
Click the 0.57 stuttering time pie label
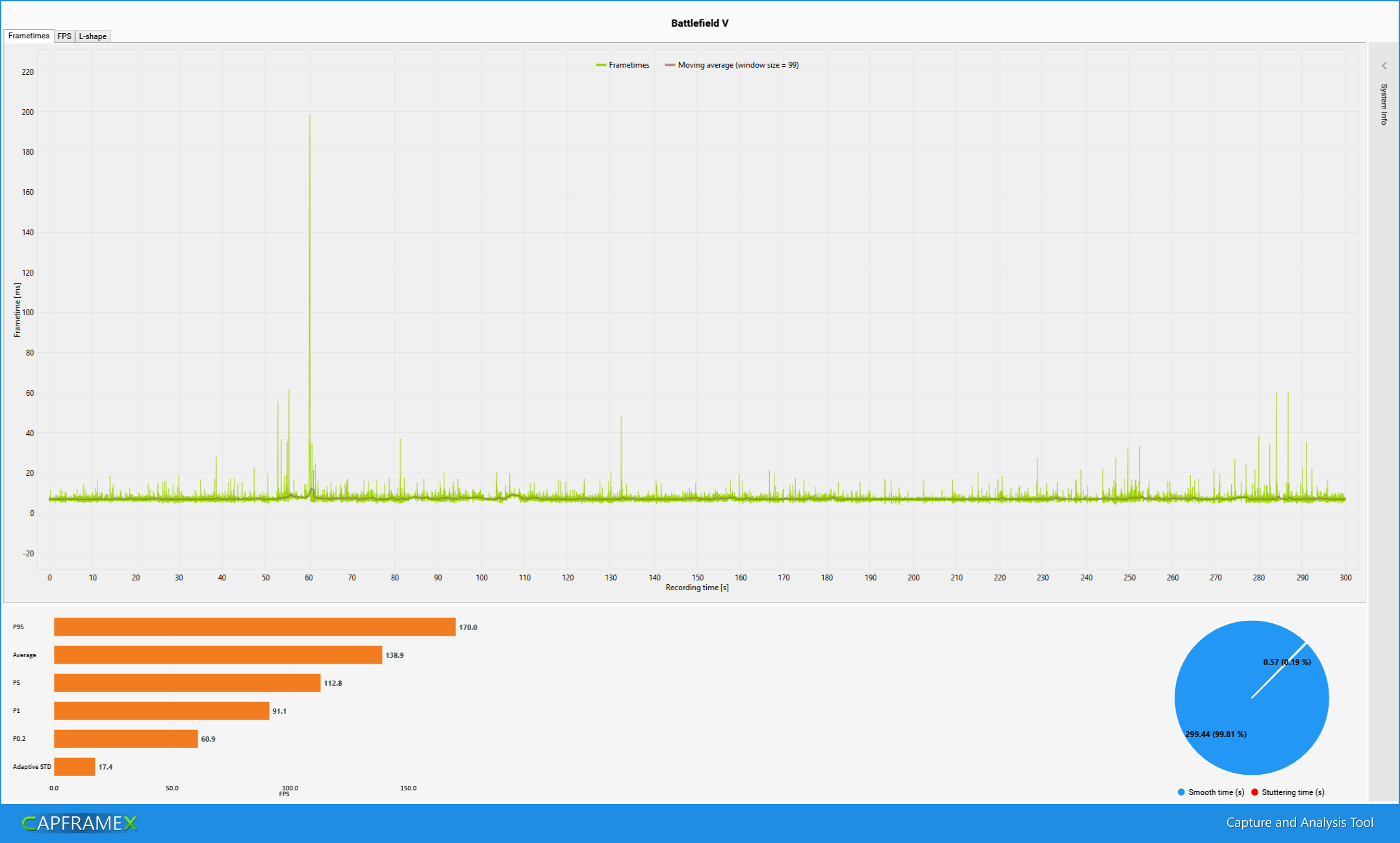point(1286,662)
